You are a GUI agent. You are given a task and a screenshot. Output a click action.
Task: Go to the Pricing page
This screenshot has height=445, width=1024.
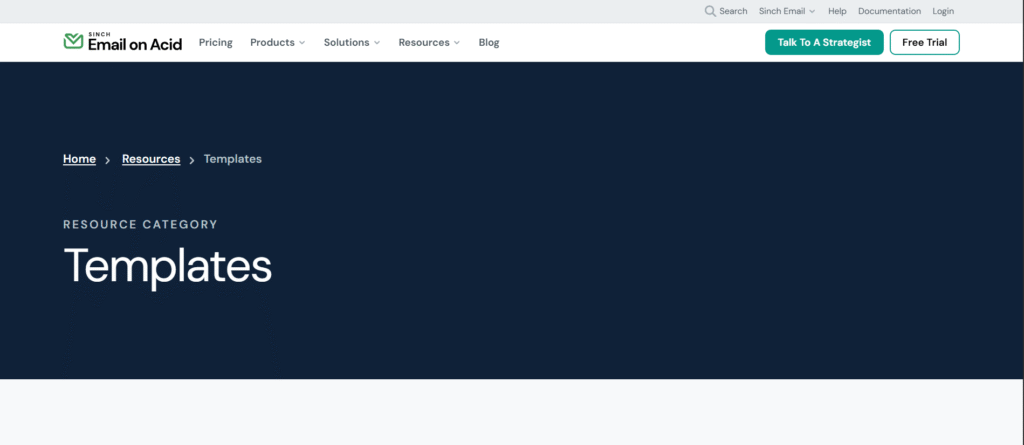pyautogui.click(x=215, y=43)
